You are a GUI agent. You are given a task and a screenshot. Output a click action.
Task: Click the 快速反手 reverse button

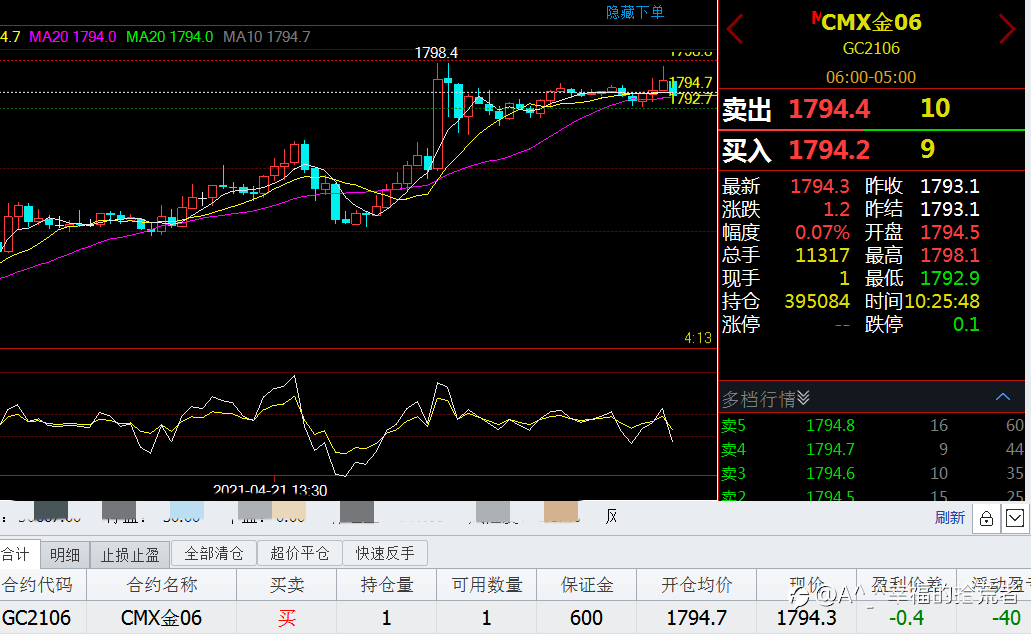[385, 554]
